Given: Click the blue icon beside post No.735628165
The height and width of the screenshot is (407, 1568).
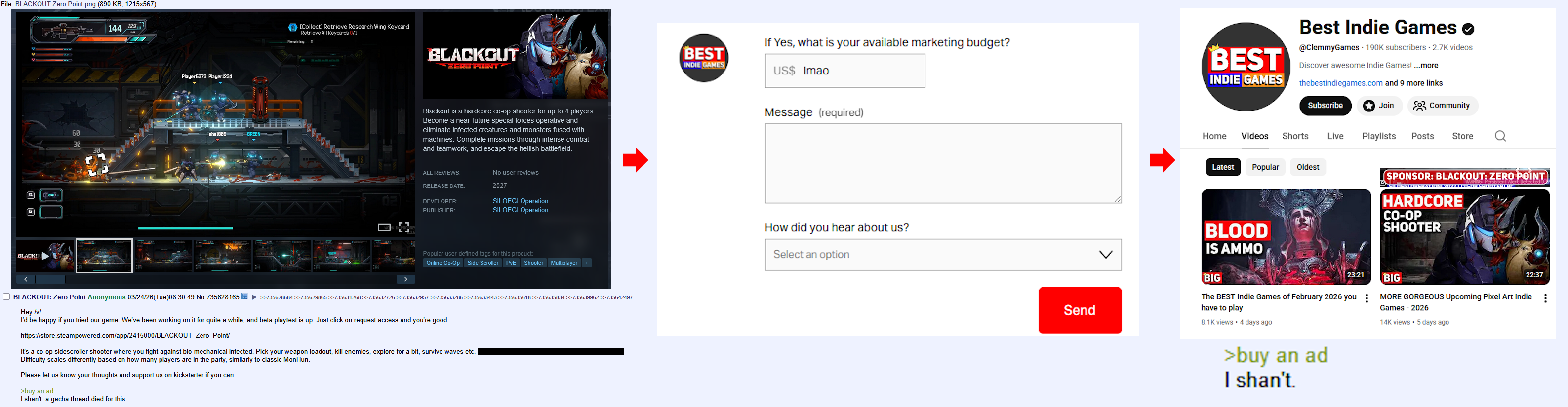Looking at the screenshot, I should 244,297.
